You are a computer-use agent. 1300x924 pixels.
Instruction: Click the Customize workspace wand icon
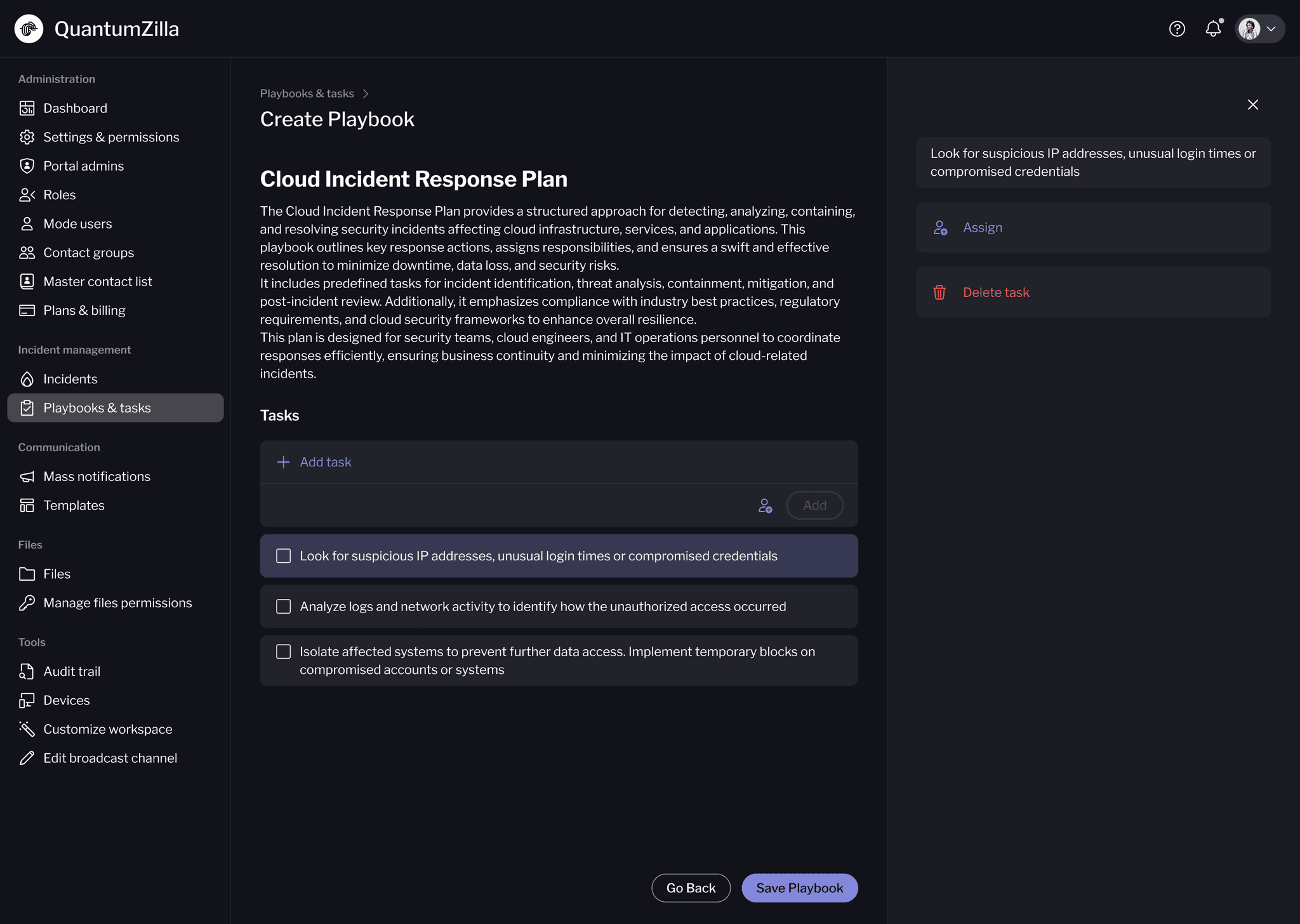pos(27,729)
